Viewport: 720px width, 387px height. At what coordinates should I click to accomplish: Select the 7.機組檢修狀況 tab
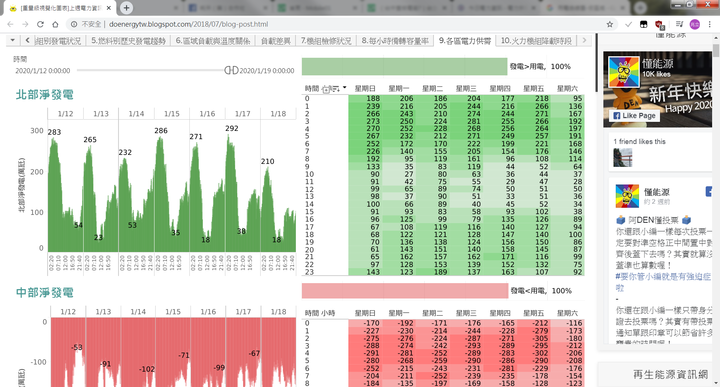coord(326,41)
